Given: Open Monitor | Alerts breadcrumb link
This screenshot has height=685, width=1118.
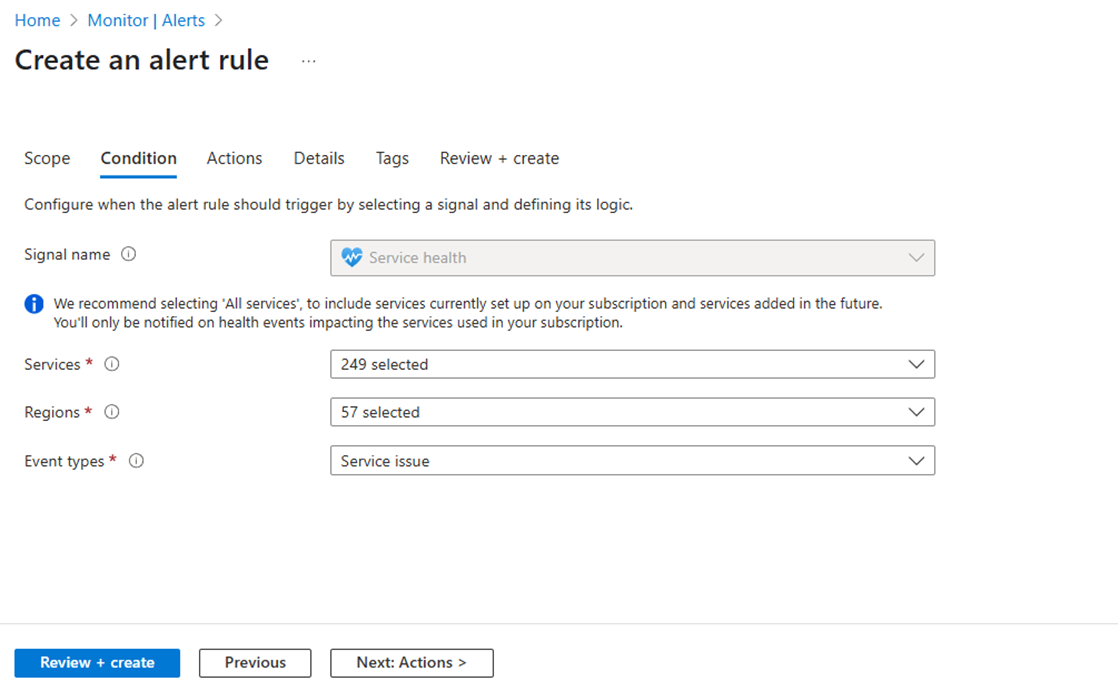Looking at the screenshot, I should point(146,19).
